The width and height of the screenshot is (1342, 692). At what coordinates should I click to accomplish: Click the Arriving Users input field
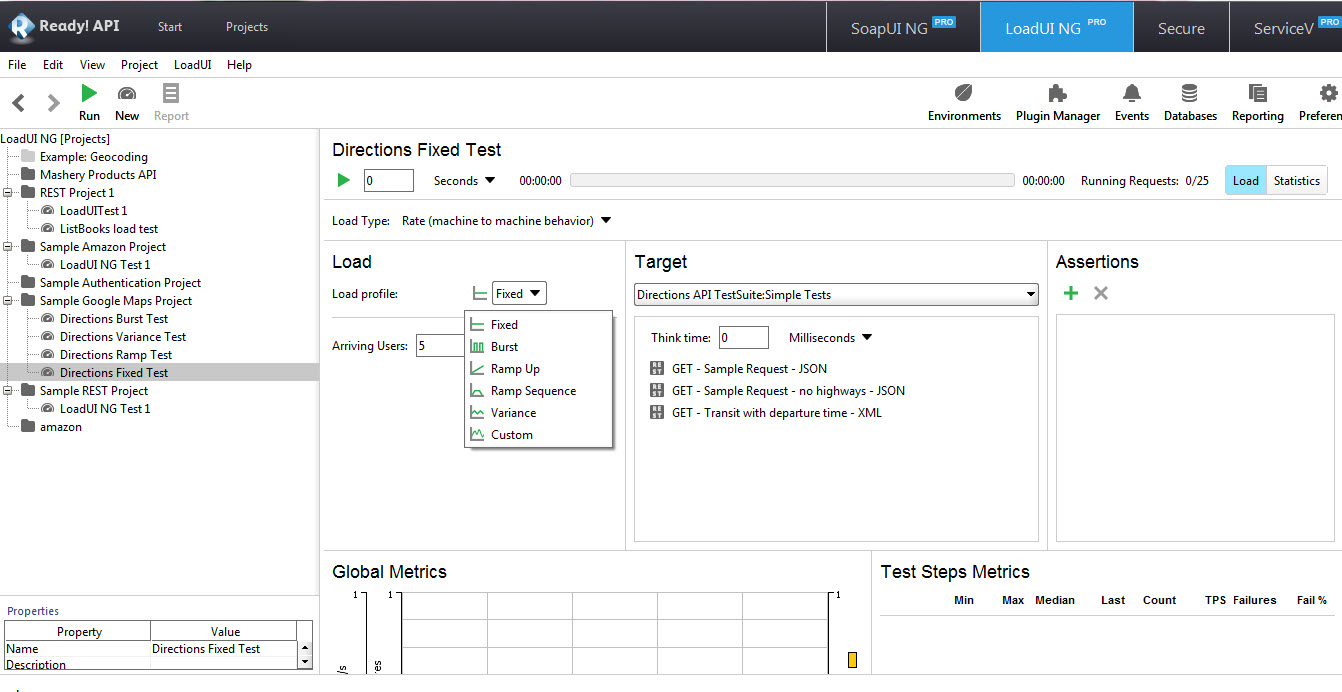pos(438,344)
